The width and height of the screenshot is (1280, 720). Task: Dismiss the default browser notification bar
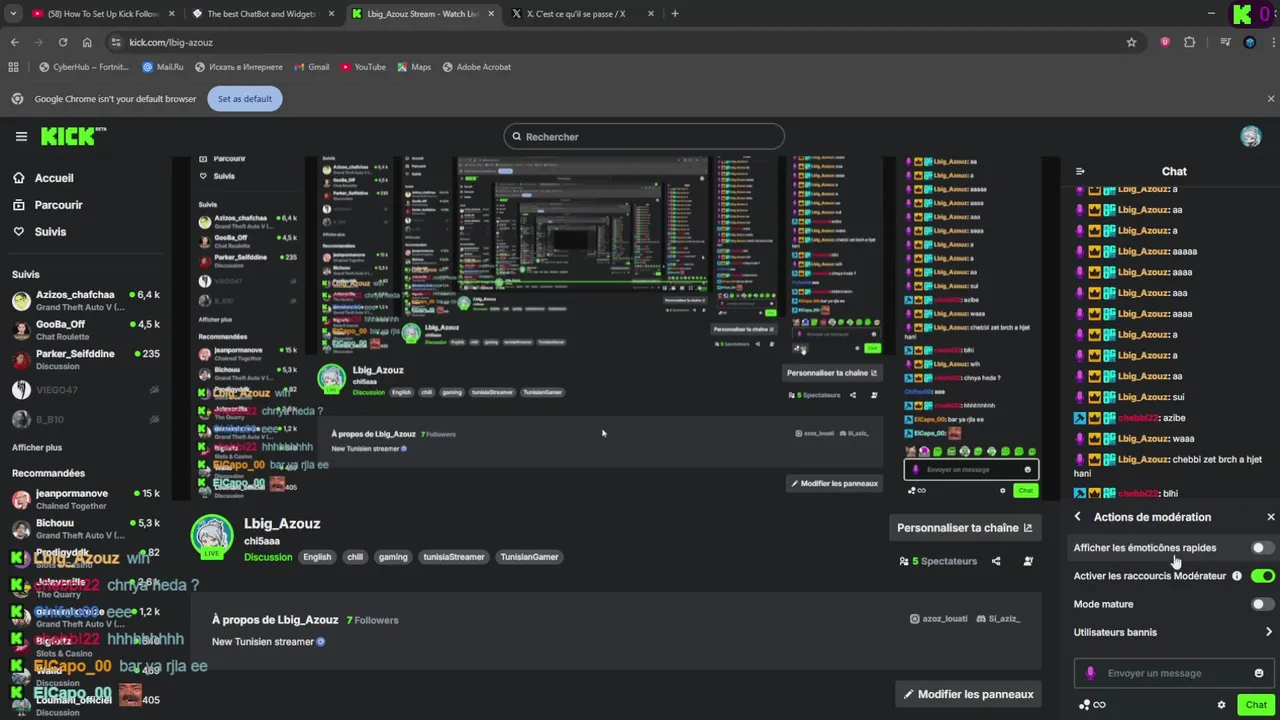1271,99
